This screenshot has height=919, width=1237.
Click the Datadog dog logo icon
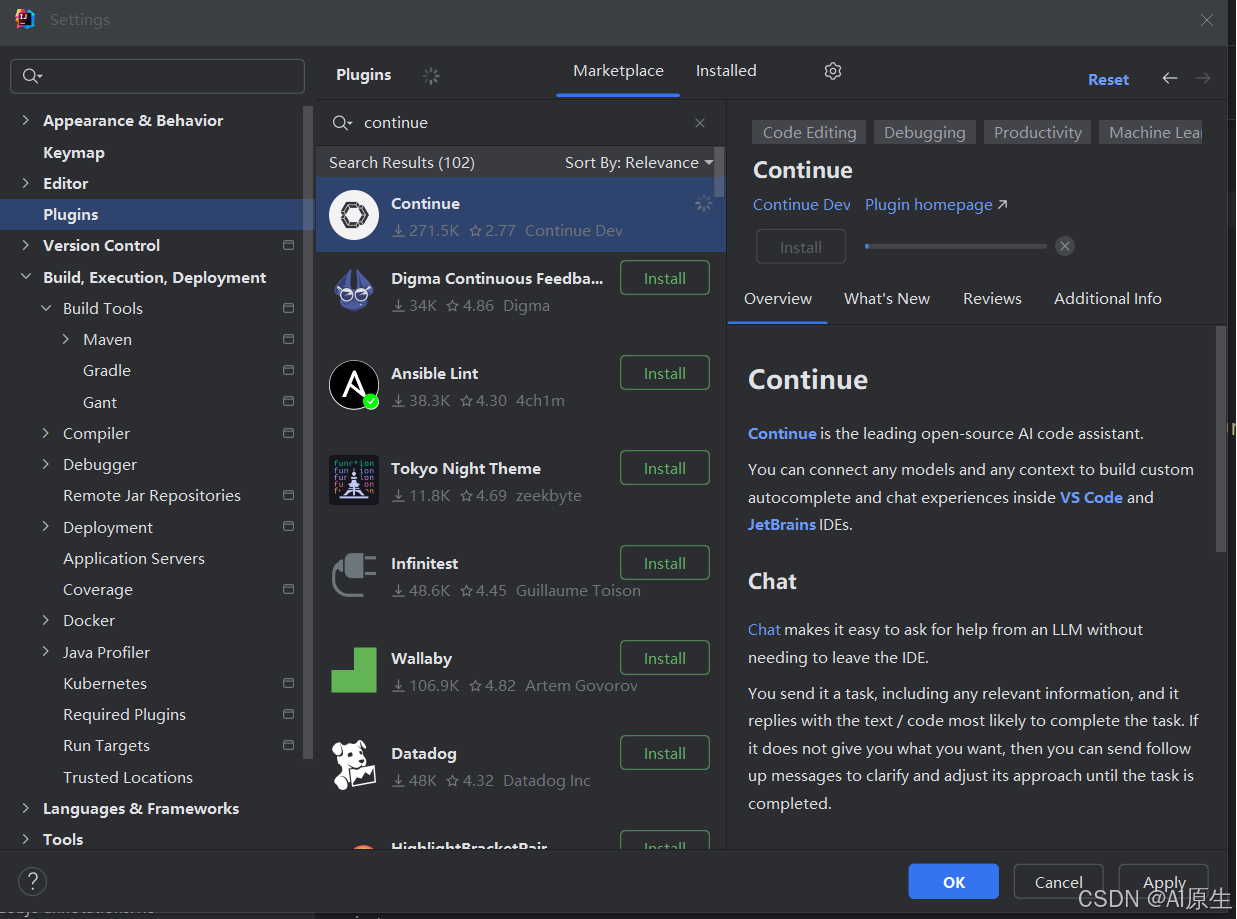point(354,766)
